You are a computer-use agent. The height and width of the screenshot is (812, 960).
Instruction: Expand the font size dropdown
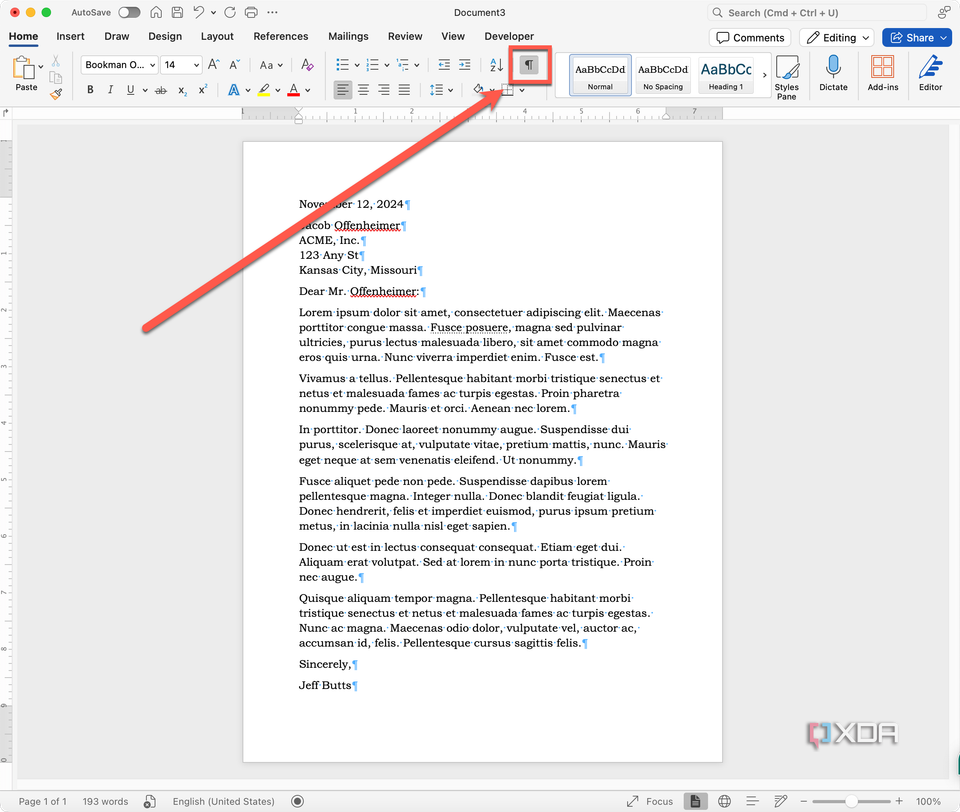(x=180, y=64)
